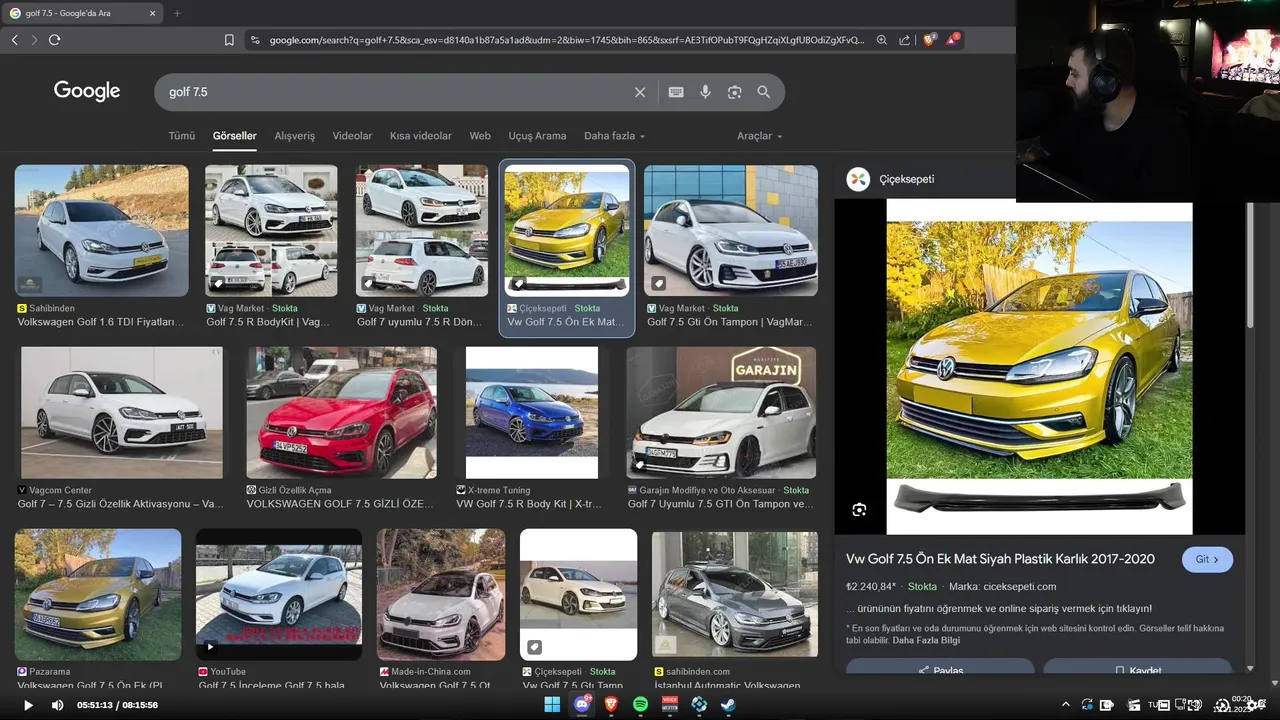Click 'Marka: ciceksepeti.com' text
This screenshot has height=720, width=1280.
tap(1003, 587)
